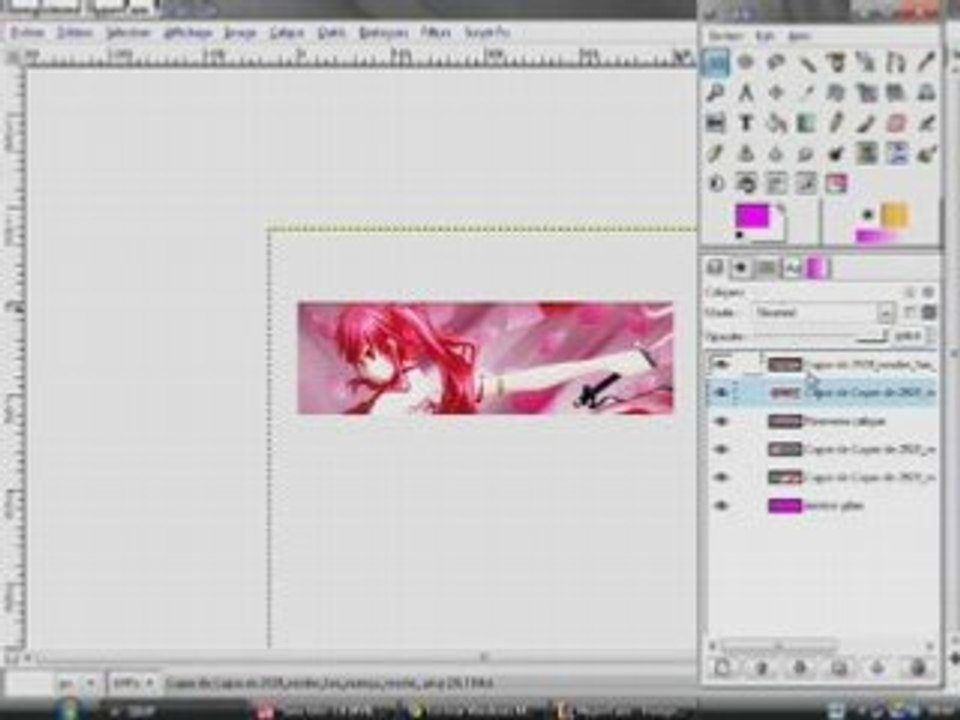Select the Free Select lasso tool
This screenshot has height=720, width=960.
[x=775, y=62]
